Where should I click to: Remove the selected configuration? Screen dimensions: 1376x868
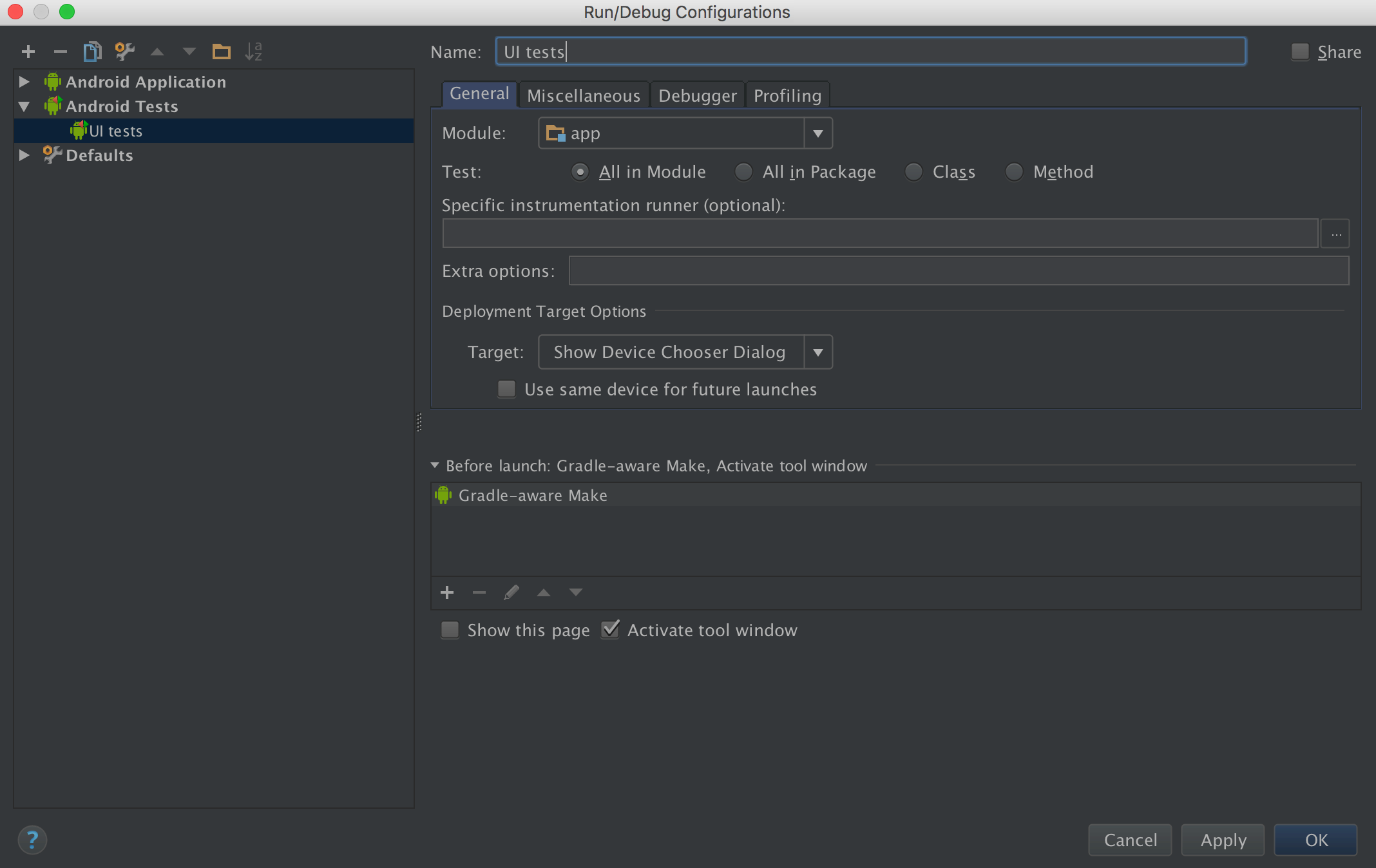tap(61, 52)
